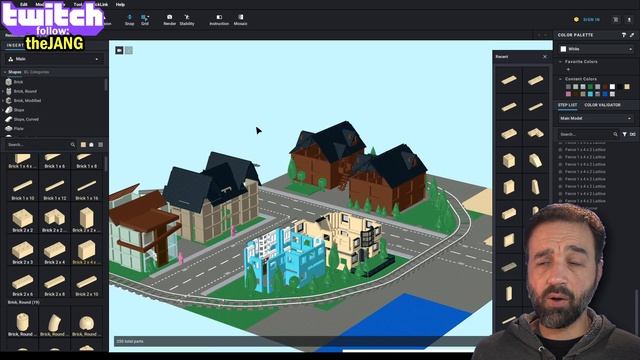This screenshot has width=640, height=360.
Task: Click the SIGN IN link
Action: pyautogui.click(x=591, y=19)
